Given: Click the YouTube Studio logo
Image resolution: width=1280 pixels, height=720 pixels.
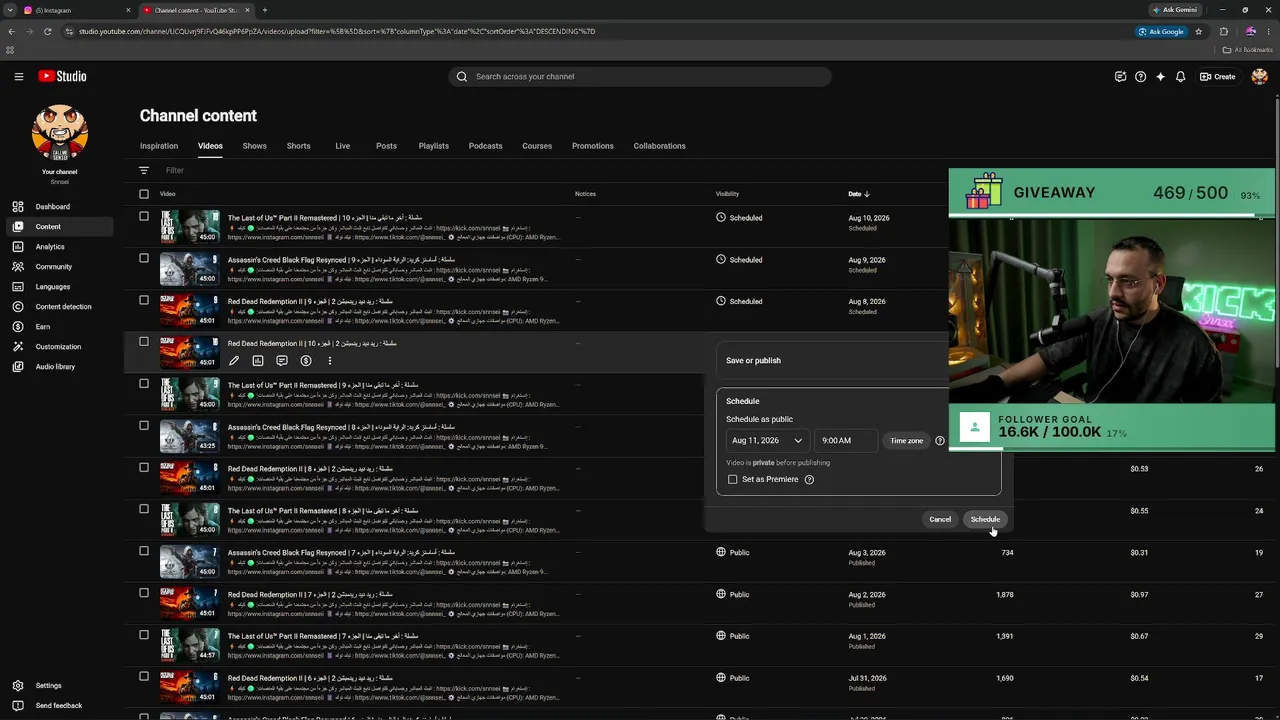Looking at the screenshot, I should click(x=62, y=76).
